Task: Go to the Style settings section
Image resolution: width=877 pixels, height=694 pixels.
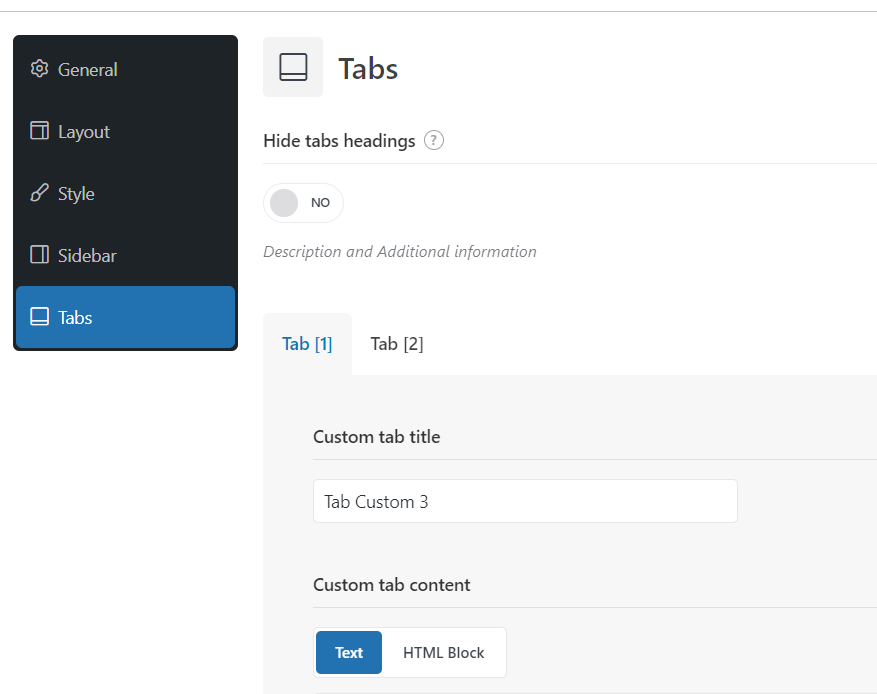Action: click(x=125, y=193)
